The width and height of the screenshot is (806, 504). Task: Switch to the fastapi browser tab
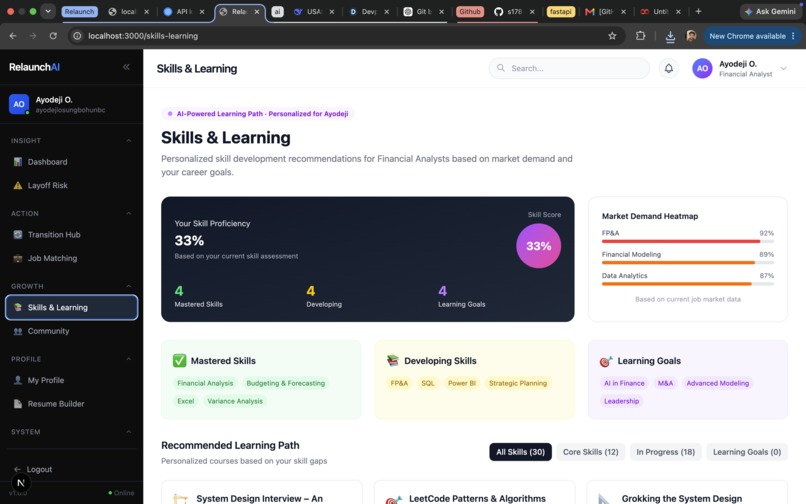point(560,11)
